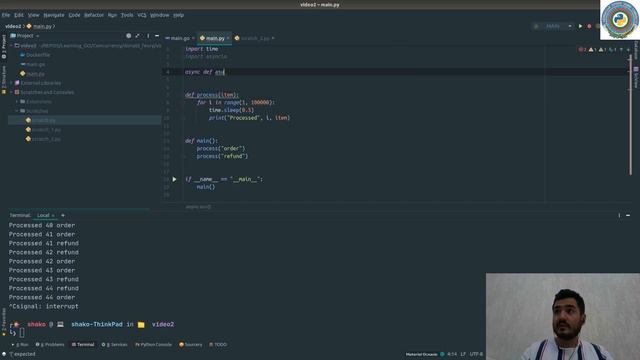
Task: Open the terminal panel options menu
Action: pyautogui.click(x=619, y=215)
